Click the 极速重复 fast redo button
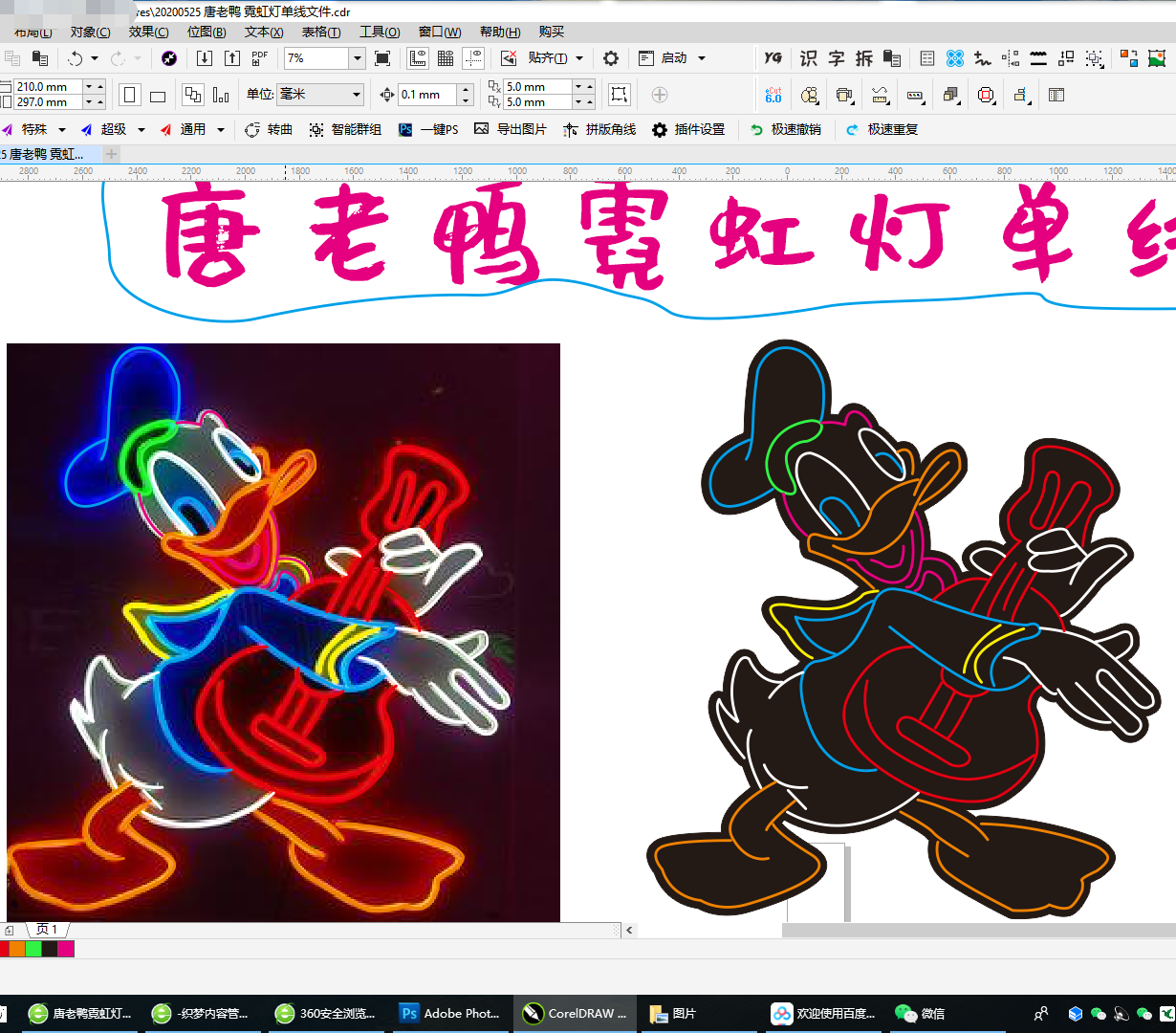Screen dimensions: 1176x1033 [x=882, y=129]
